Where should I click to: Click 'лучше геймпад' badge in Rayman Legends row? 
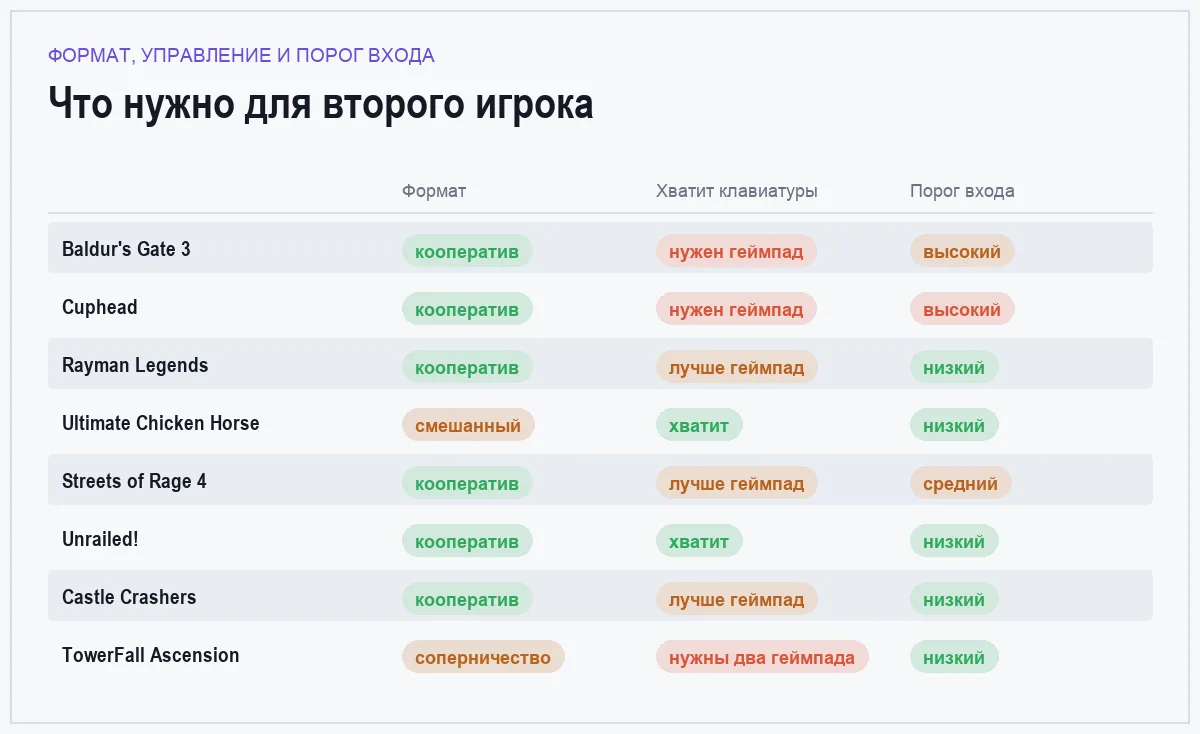point(737,367)
